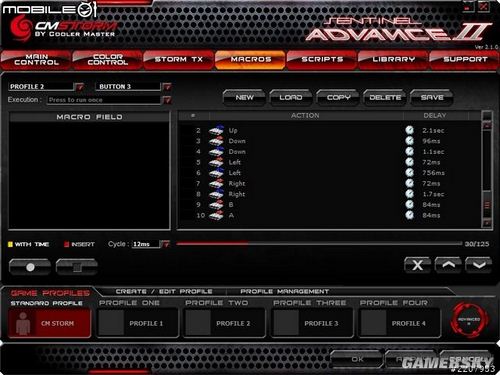Screen dimensions: 500x375
Task: Select the keyboard icon for action B
Action: click(x=216, y=205)
